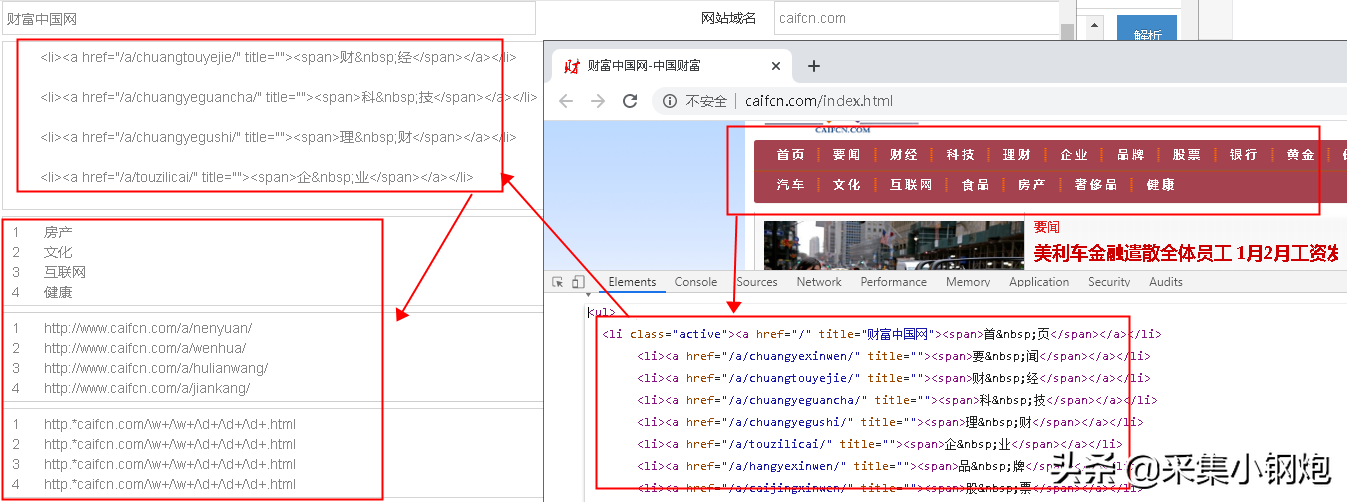1347x502 pixels.
Task: Open 股票 in site navigation
Action: pyautogui.click(x=1187, y=155)
